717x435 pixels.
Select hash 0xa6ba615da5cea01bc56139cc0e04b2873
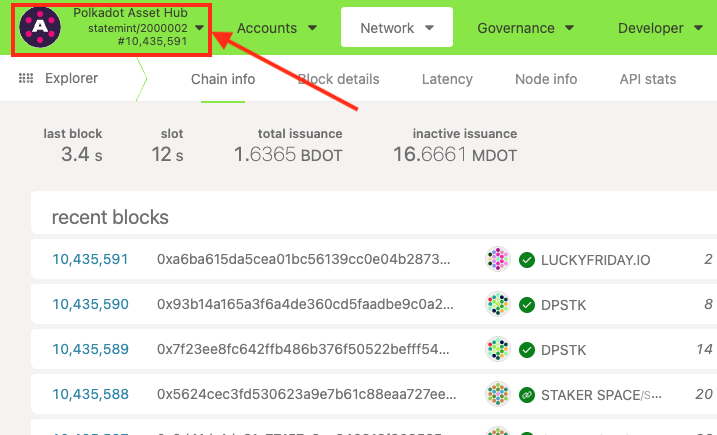coord(304,259)
